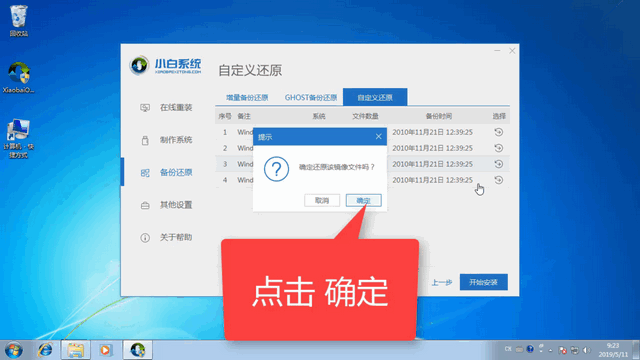
Task: Click the CH language indicator
Action: (508, 349)
